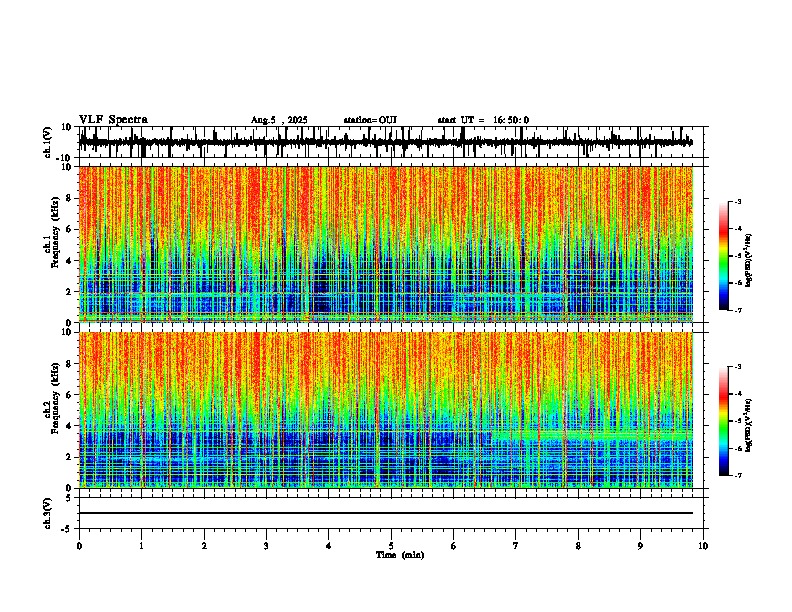Click time axis tick label "9"
Screen dimensions: 792x612
[640, 546]
